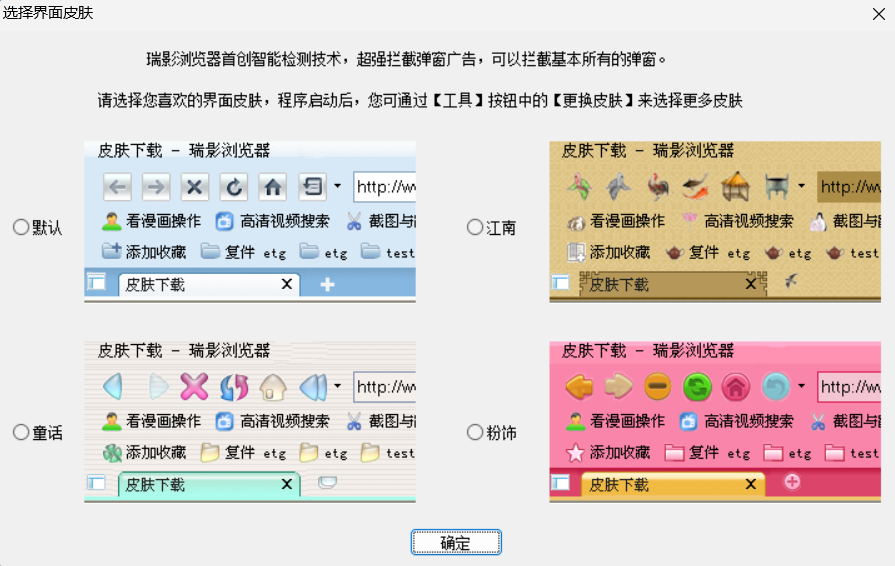
Task: Click history list icon in 默认 preview
Action: pos(312,187)
